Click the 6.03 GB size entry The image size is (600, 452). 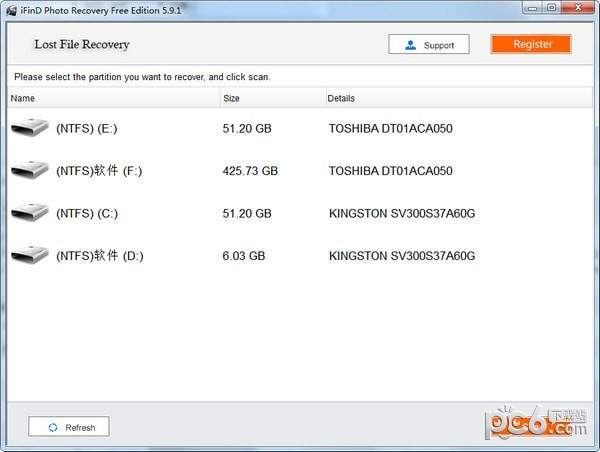[243, 256]
